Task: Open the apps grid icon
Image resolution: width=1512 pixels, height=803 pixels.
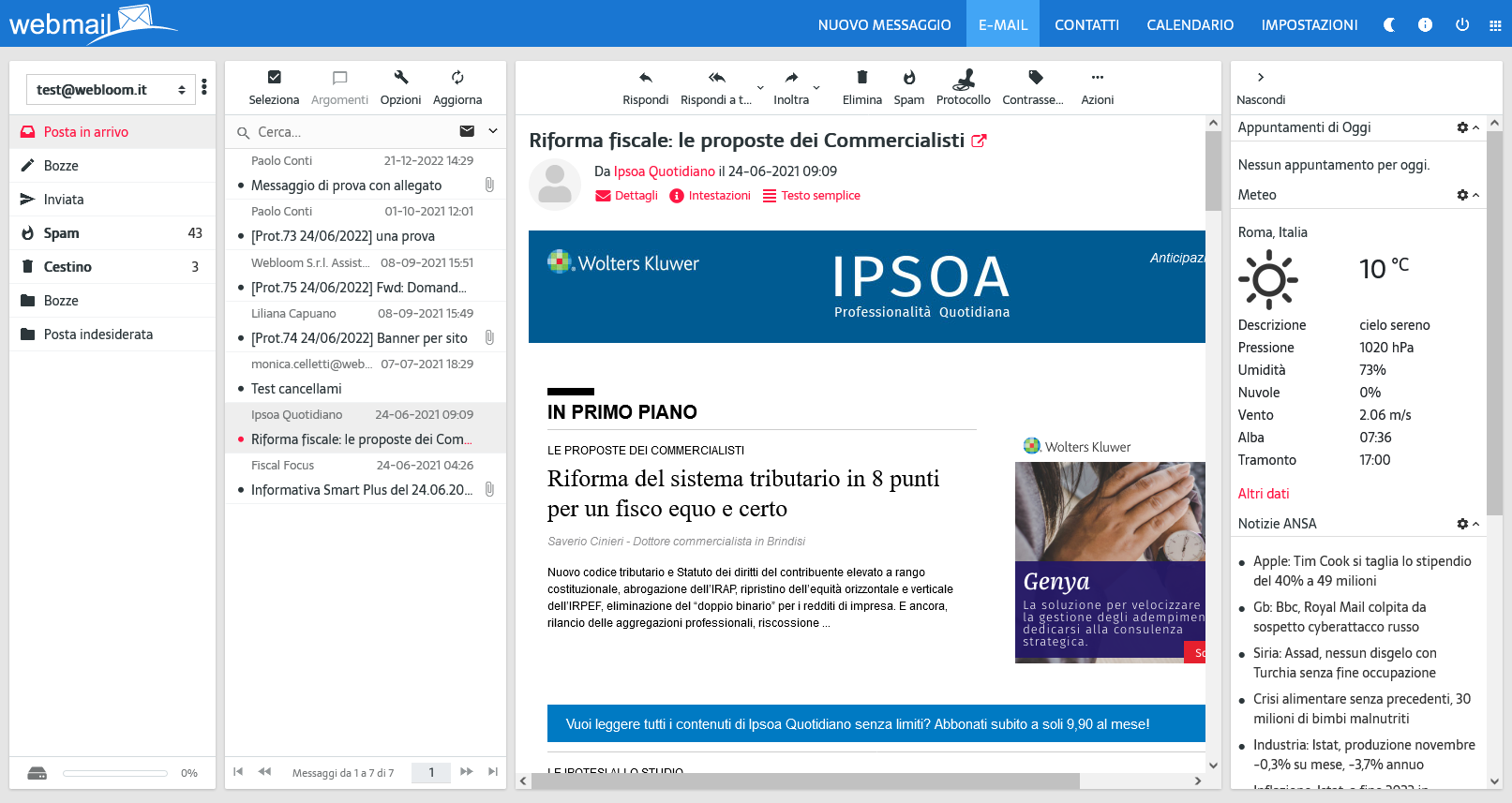Action: pos(1495,25)
